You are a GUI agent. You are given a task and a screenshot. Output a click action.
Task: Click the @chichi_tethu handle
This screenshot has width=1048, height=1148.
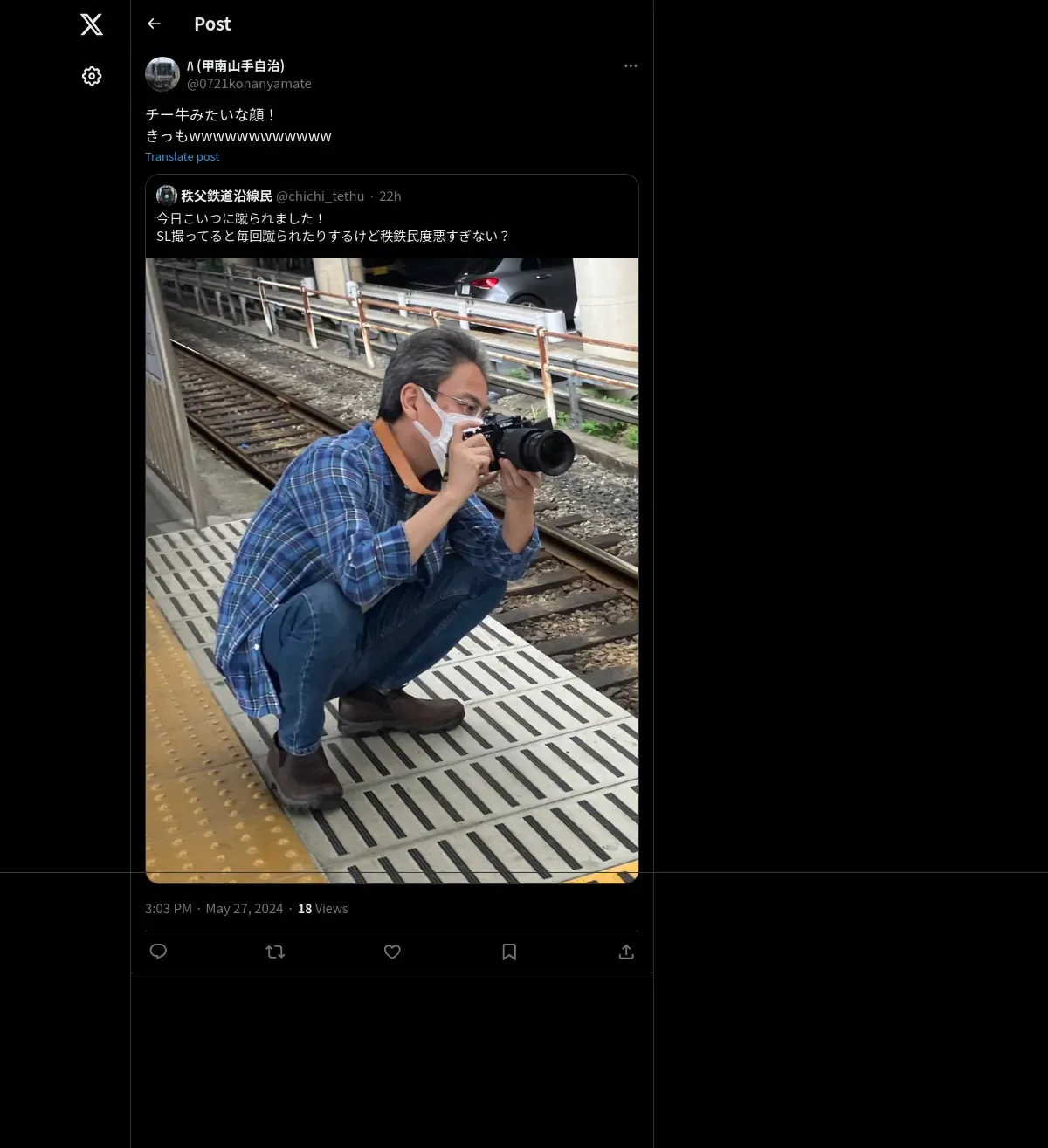pos(320,196)
